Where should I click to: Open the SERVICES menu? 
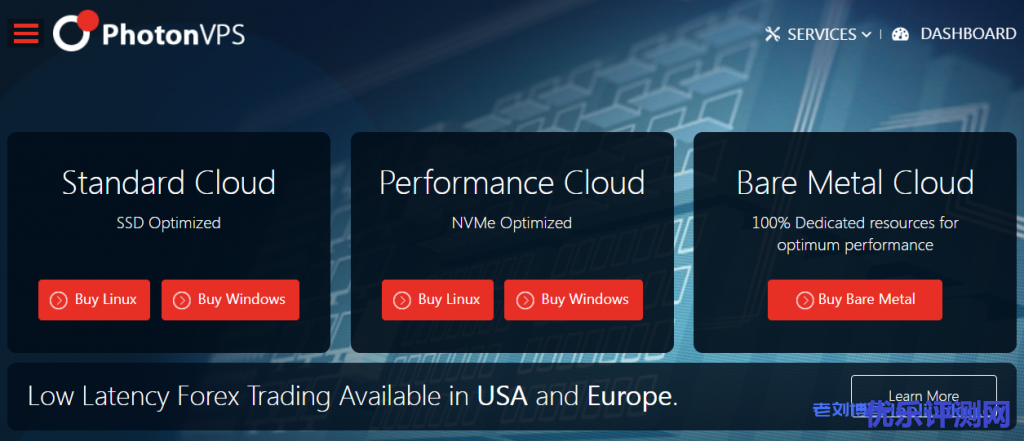[822, 35]
